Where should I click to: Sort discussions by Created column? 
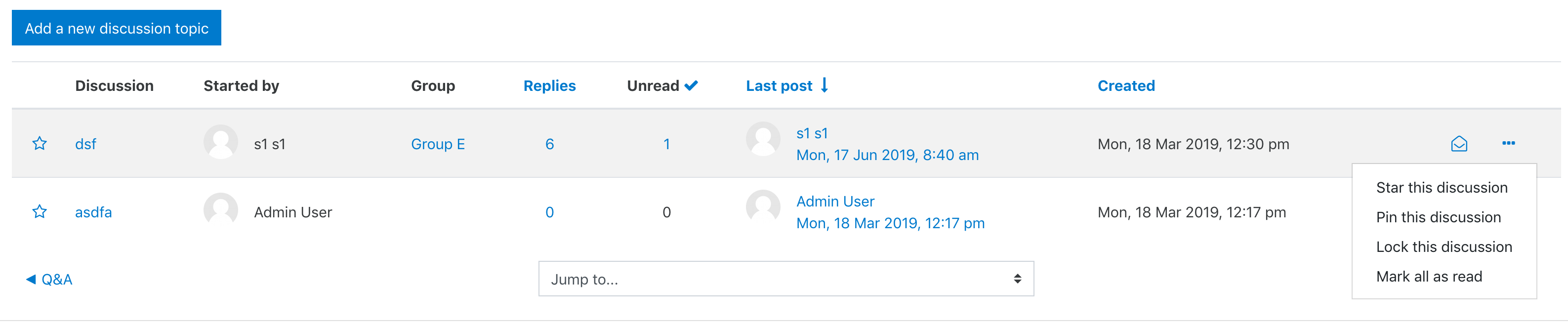(1125, 86)
